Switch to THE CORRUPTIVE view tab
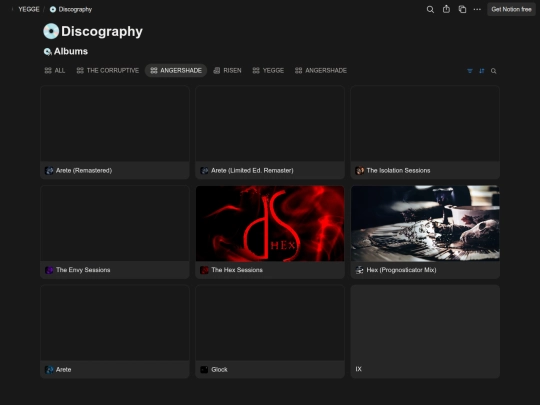Screen dimensions: 540x405 point(108,71)
